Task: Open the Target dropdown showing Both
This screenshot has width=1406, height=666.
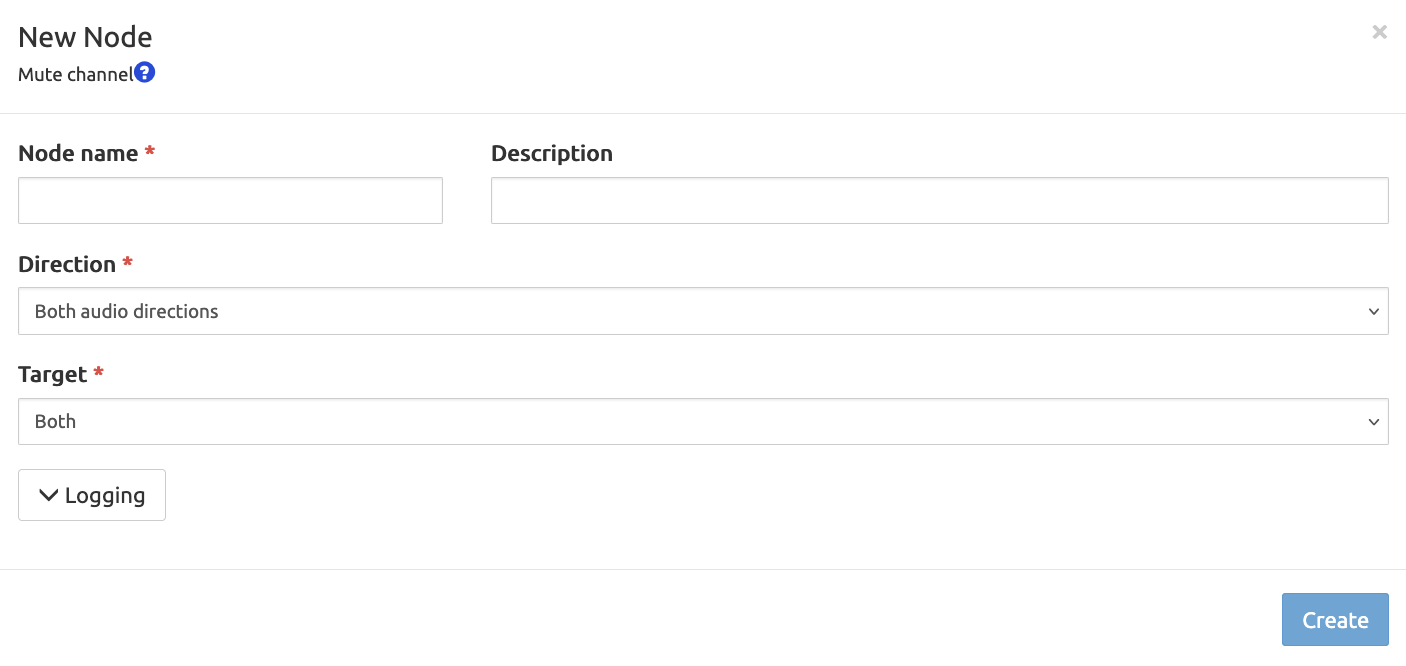Action: click(703, 421)
